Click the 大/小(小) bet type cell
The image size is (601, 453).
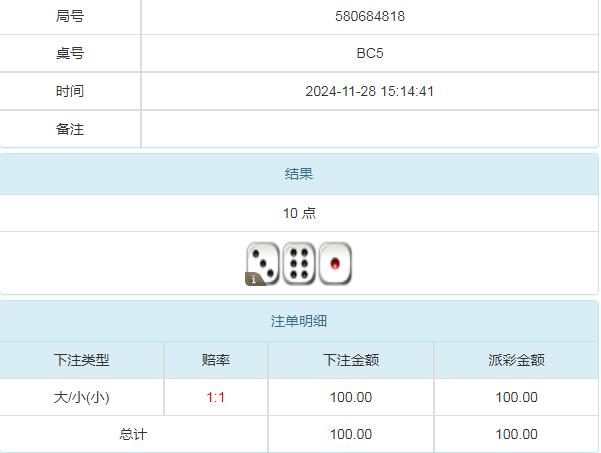coord(82,397)
